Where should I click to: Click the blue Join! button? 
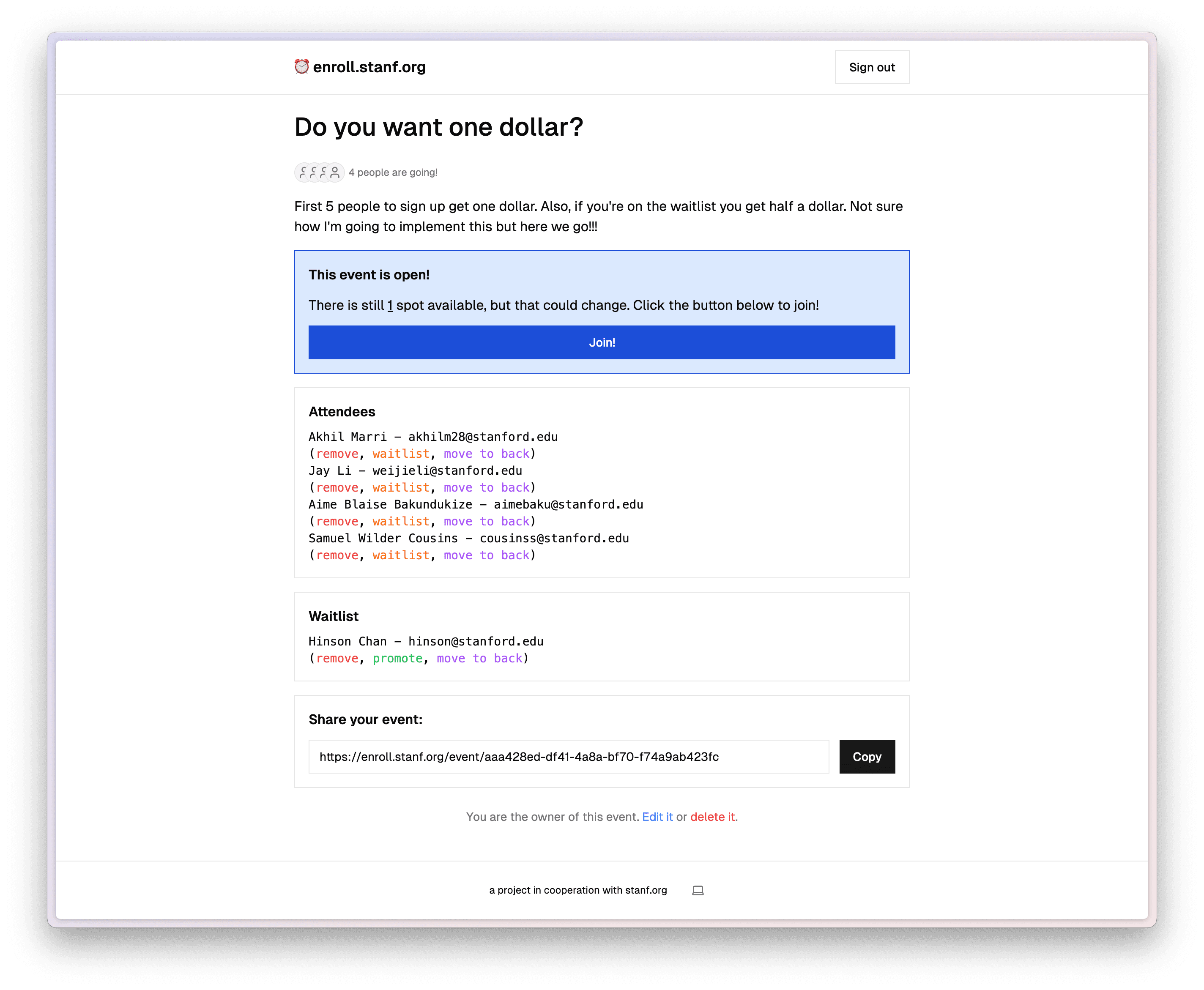click(602, 342)
